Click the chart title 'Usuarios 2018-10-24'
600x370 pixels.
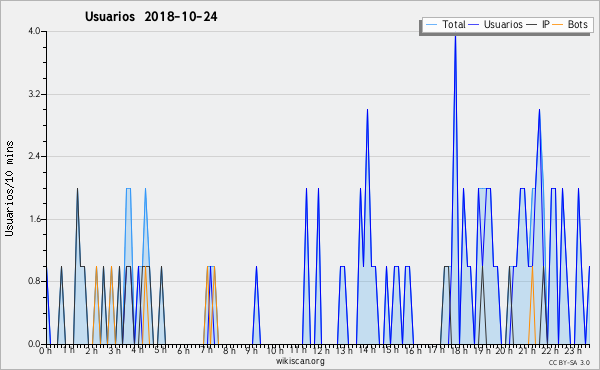(x=151, y=17)
